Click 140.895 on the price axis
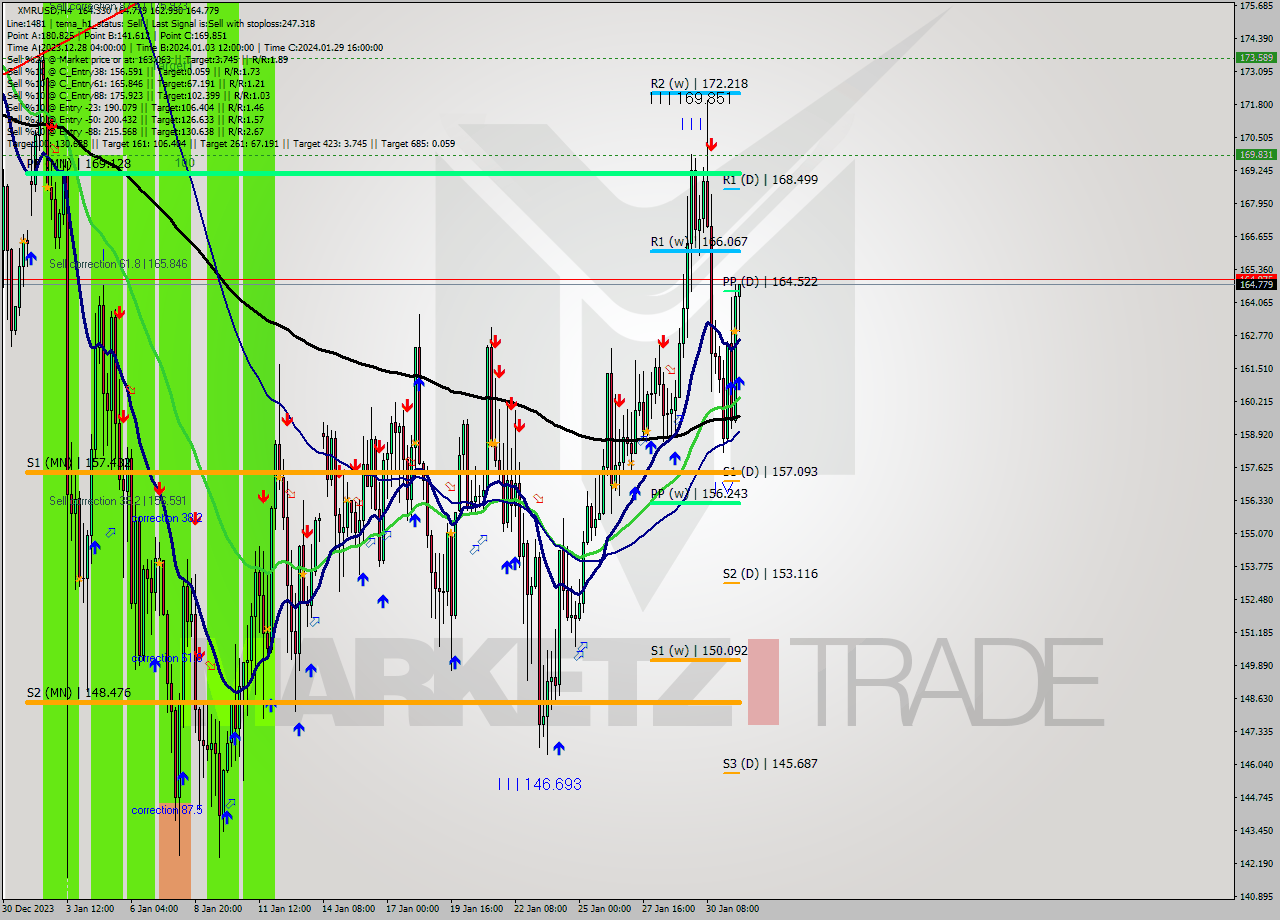Image resolution: width=1280 pixels, height=920 pixels. point(1256,896)
